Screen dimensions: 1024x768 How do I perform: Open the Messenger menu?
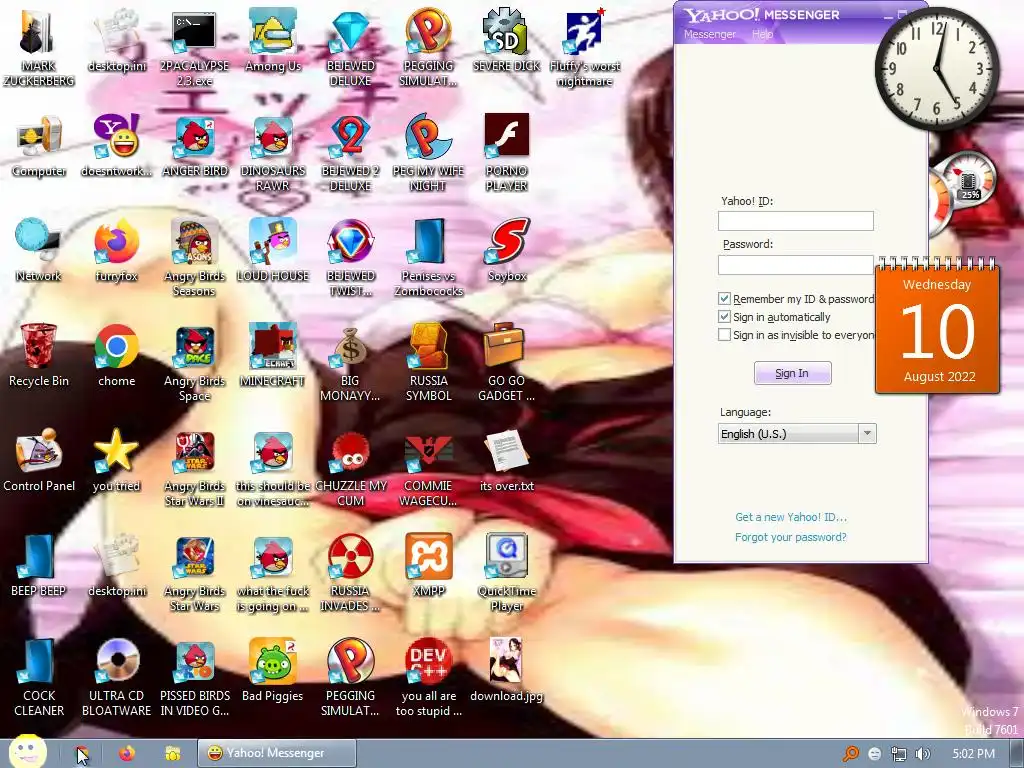709,34
